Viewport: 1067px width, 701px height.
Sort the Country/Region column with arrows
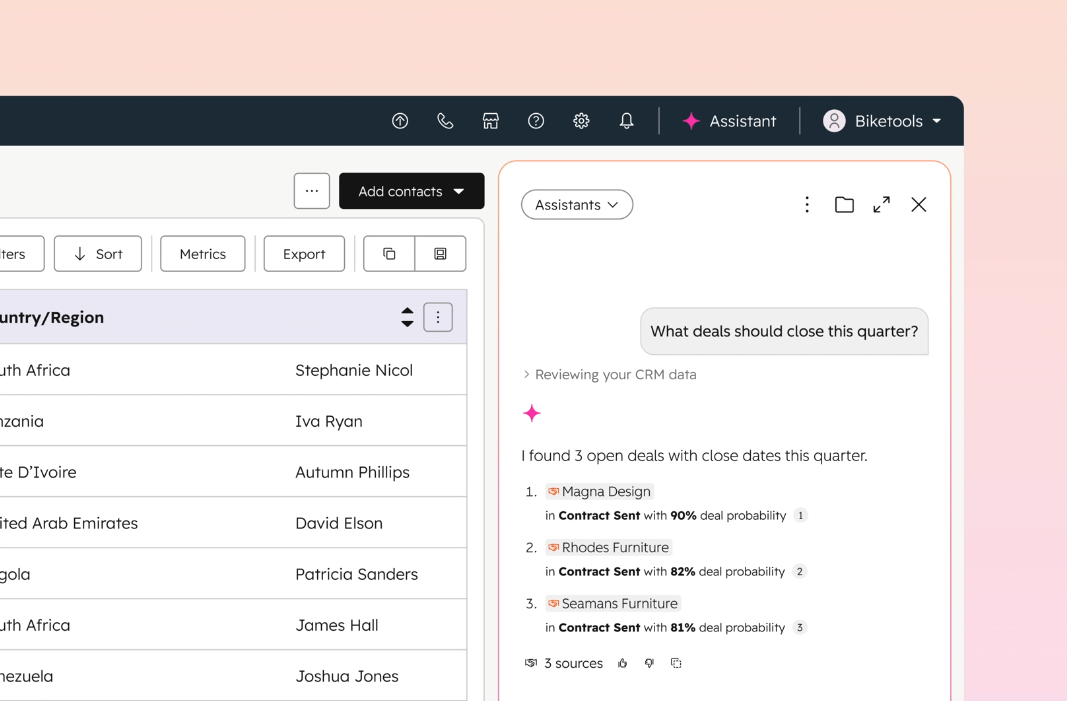click(407, 317)
